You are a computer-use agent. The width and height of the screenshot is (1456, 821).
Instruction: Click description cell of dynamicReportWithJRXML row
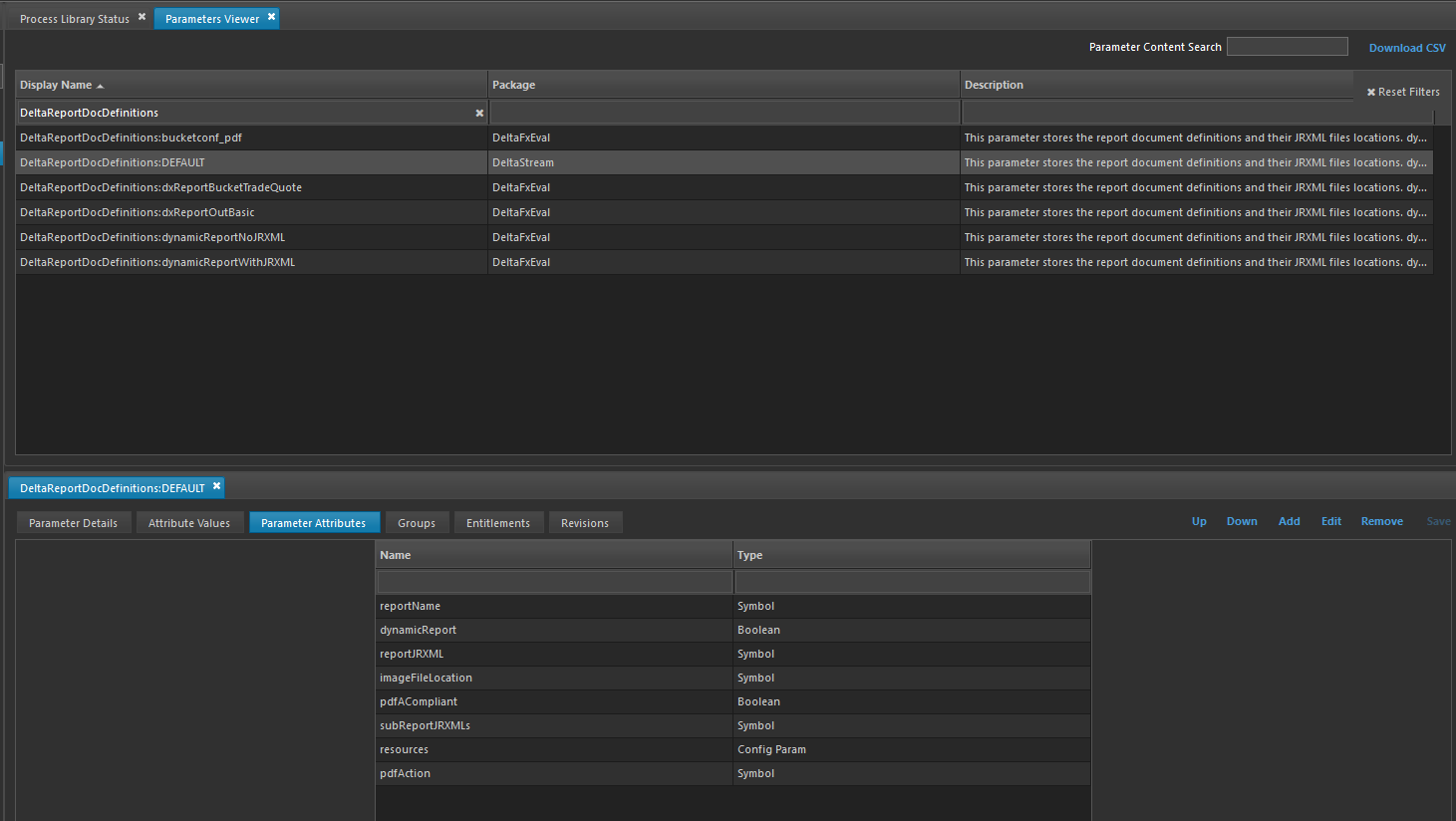[1196, 262]
